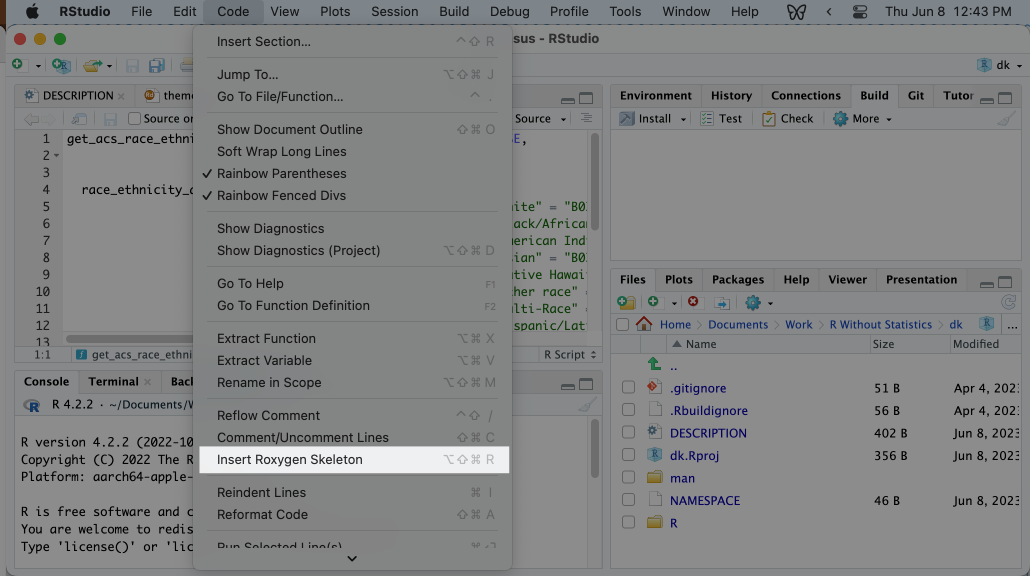Refresh the Files pane listing

1008,302
